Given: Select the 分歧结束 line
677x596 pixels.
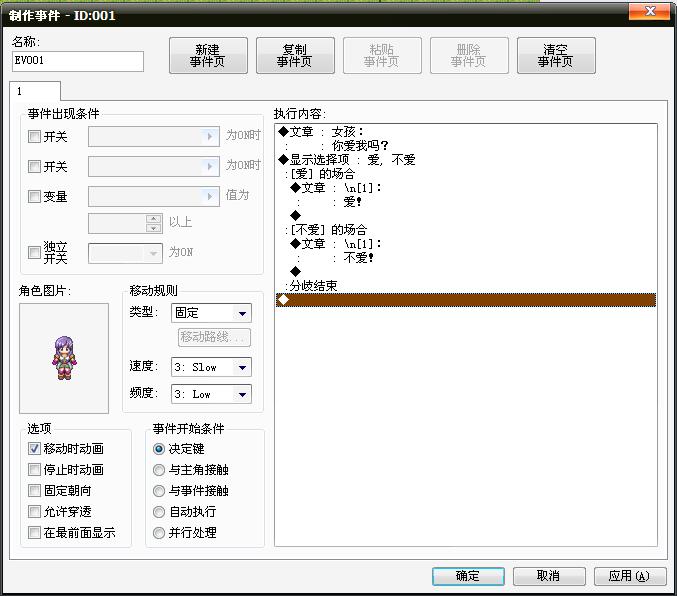Looking at the screenshot, I should (466, 285).
